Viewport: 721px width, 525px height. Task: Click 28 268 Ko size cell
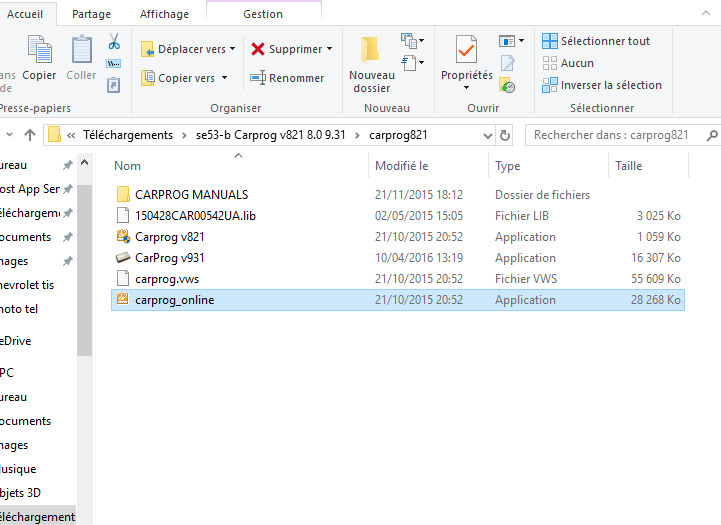coord(655,300)
